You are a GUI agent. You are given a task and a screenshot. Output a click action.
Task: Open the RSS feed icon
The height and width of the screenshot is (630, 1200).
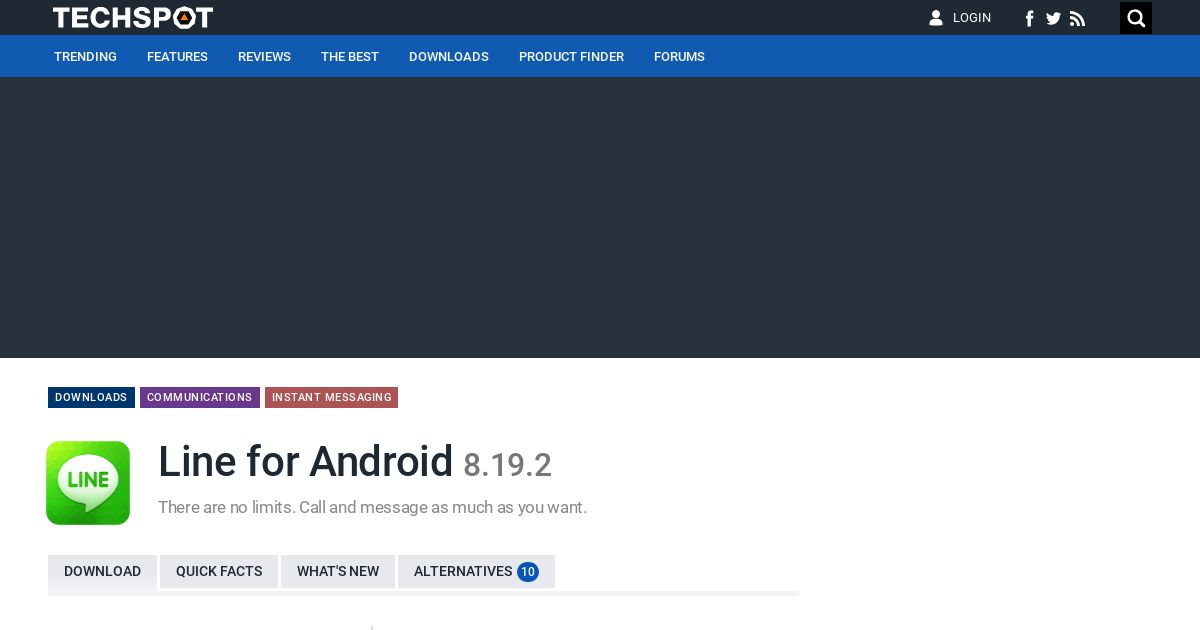(1077, 18)
